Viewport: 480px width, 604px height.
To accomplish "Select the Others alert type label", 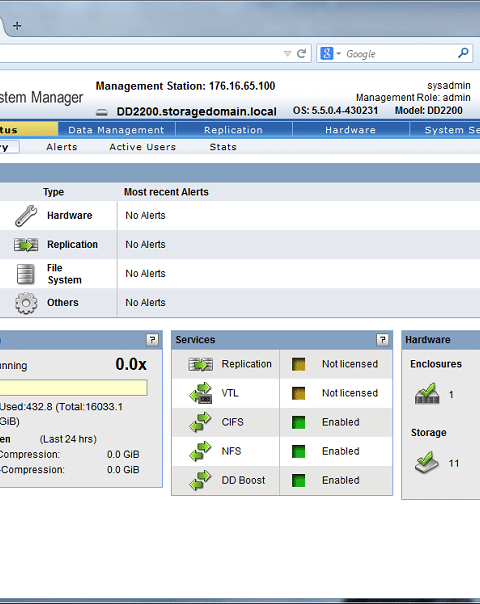I will (x=63, y=302).
